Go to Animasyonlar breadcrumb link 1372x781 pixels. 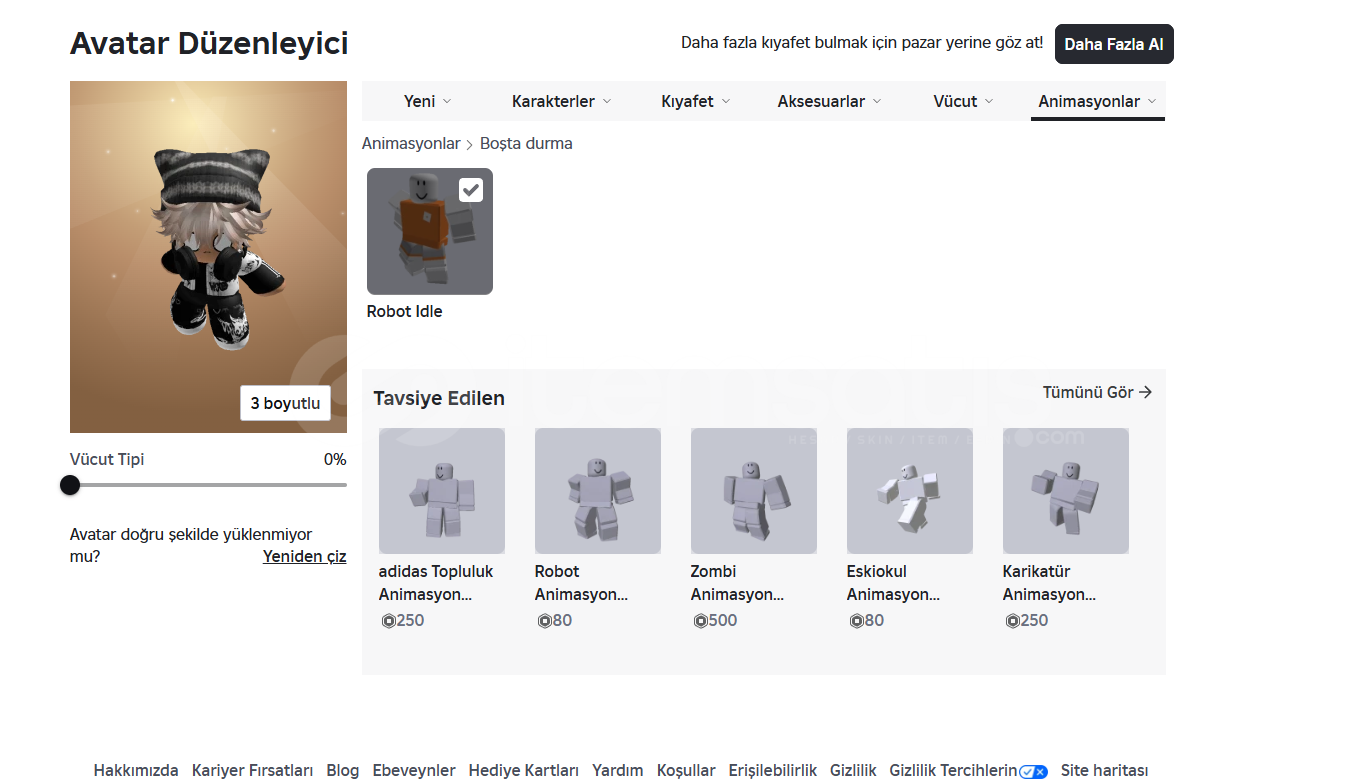(411, 143)
